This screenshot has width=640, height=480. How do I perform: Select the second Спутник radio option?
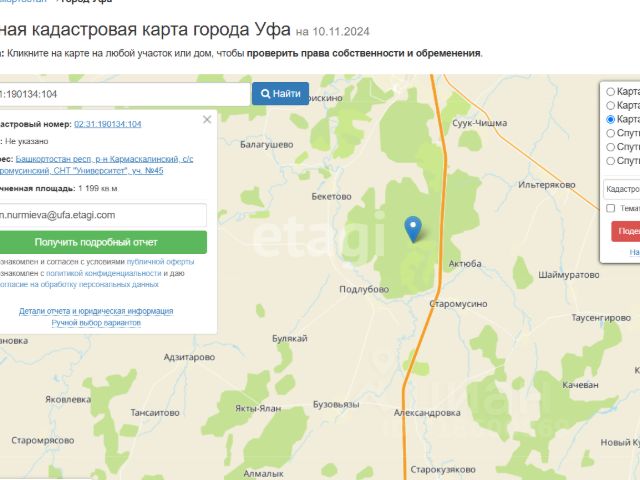(x=610, y=147)
